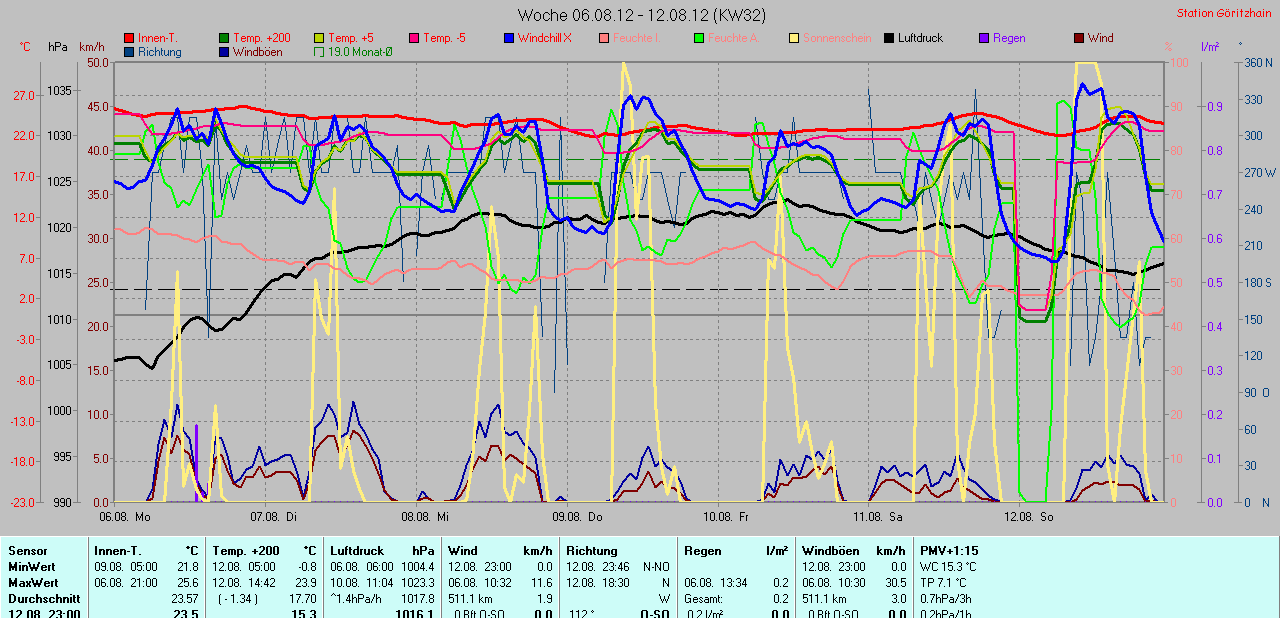Select the 'Sonnenschein' legend label
1284x618 pixels.
(x=835, y=38)
